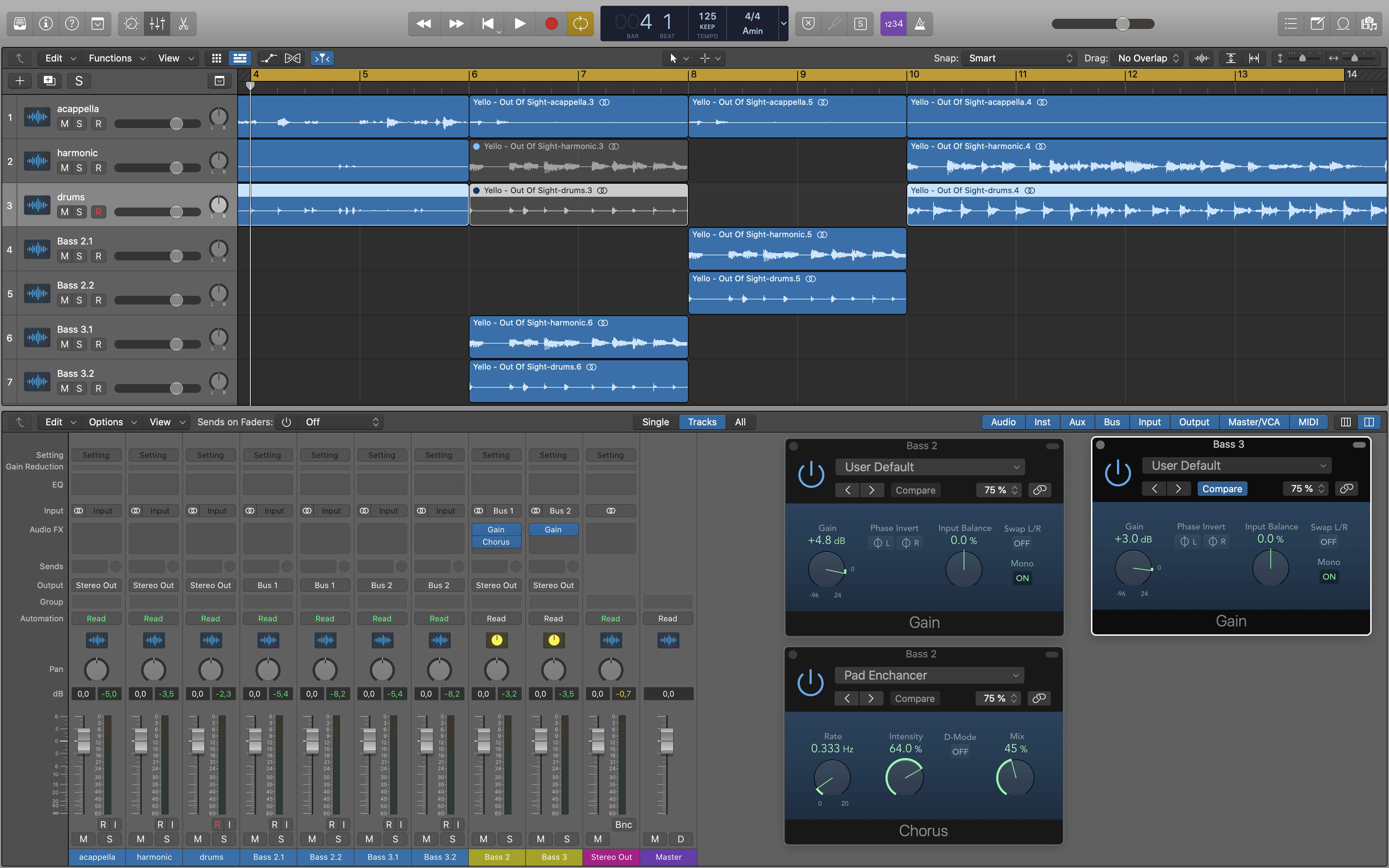Click Compare in the Bass 3 Gain plugin
Viewport: 1389px width, 868px height.
1222,489
